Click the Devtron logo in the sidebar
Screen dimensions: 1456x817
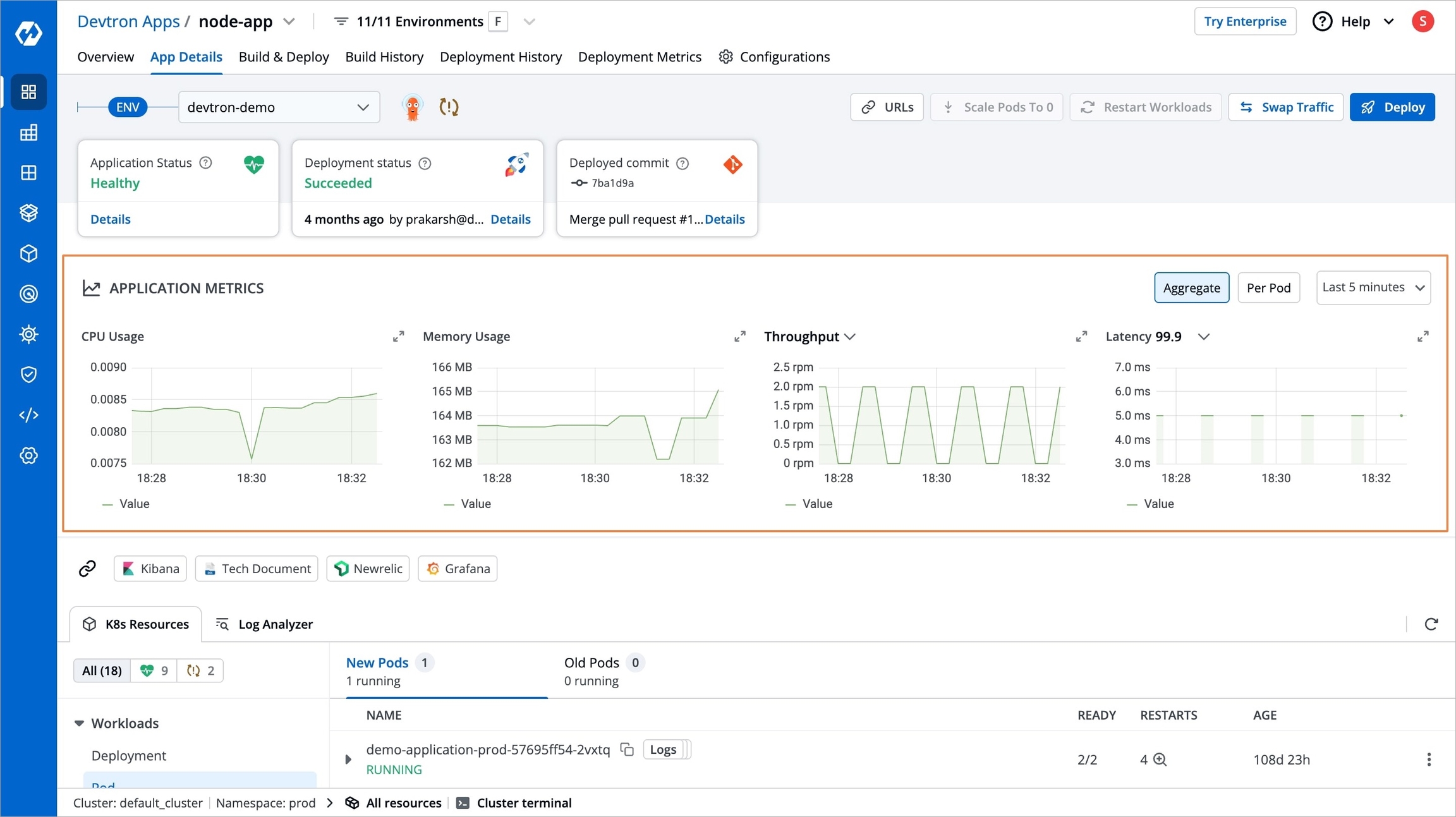click(x=28, y=33)
